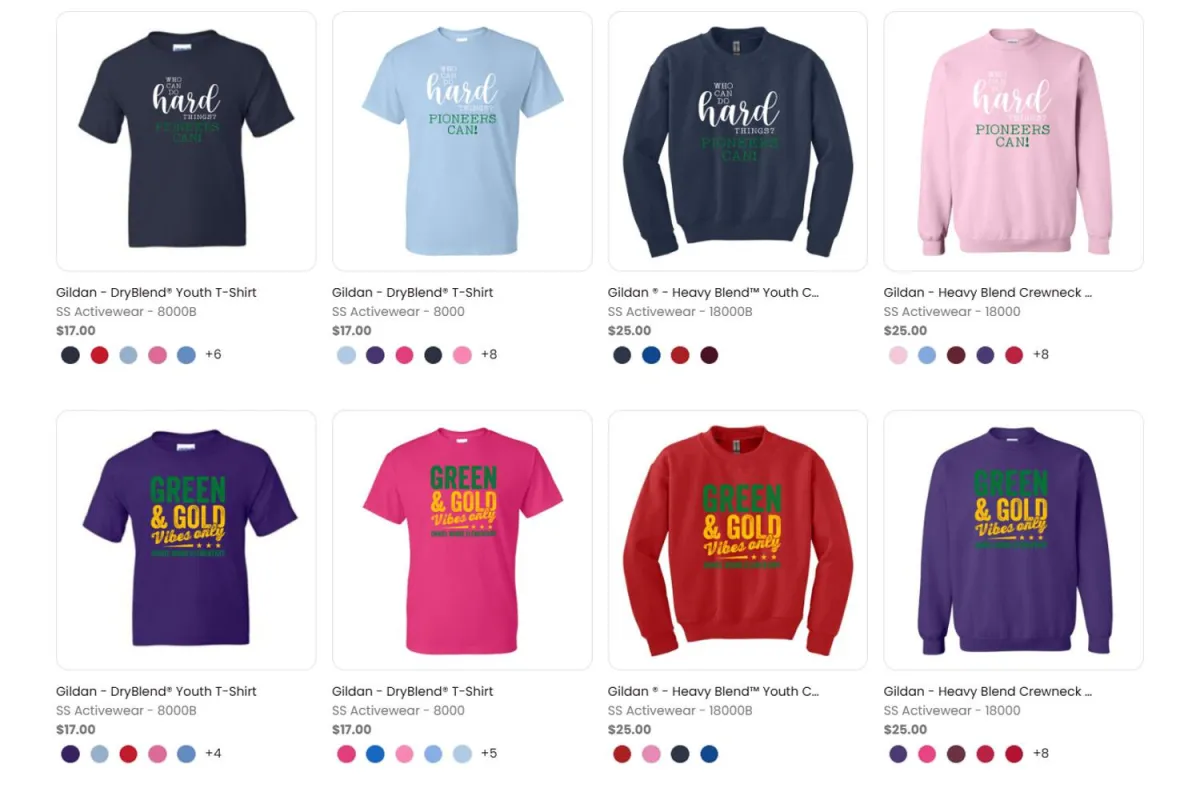Open the purple 'Green & Gold' crewneck sweatshirt image

click(1014, 540)
